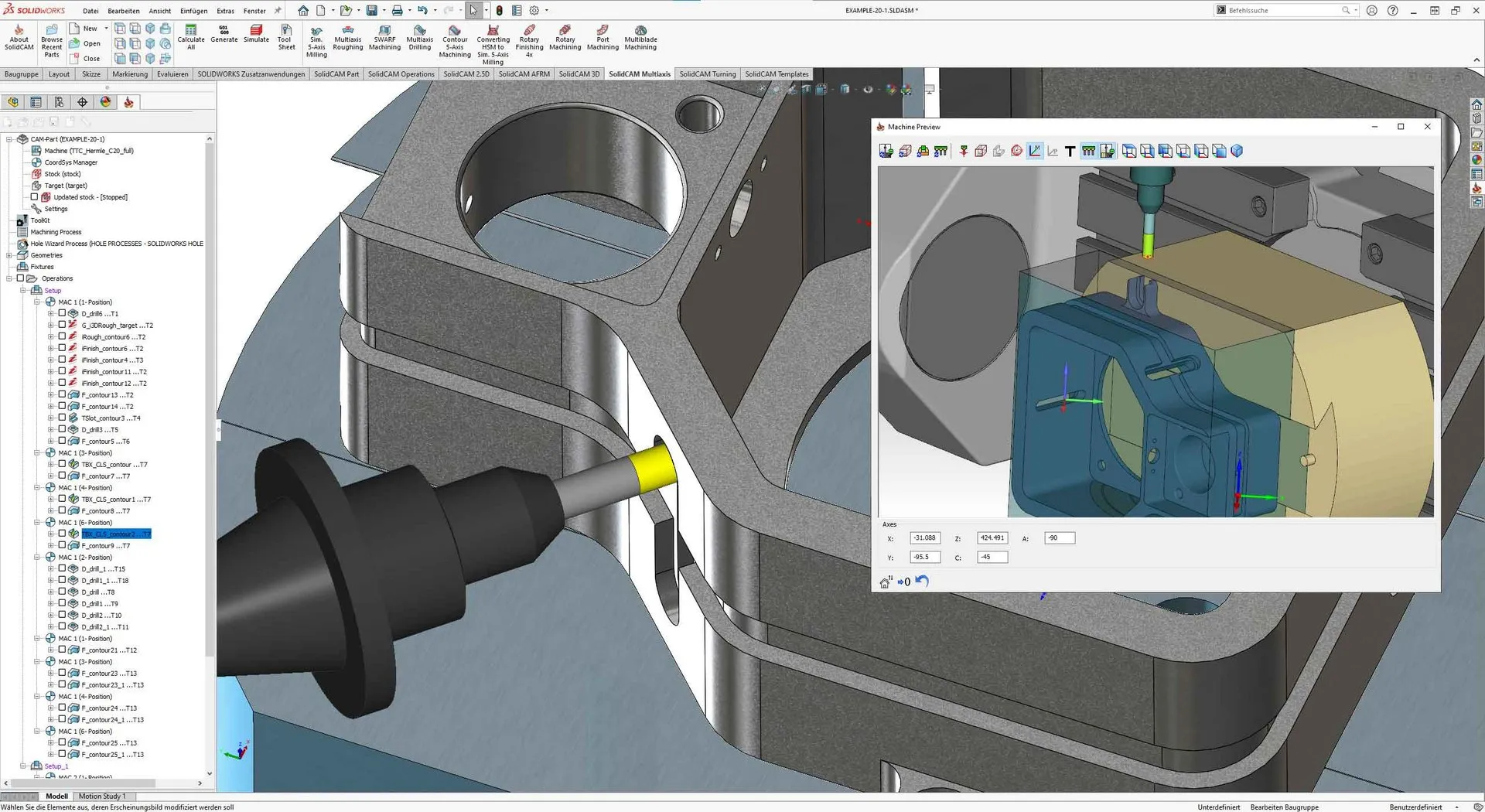
Task: Open the dropdown arrow next to New
Action: coord(107,29)
